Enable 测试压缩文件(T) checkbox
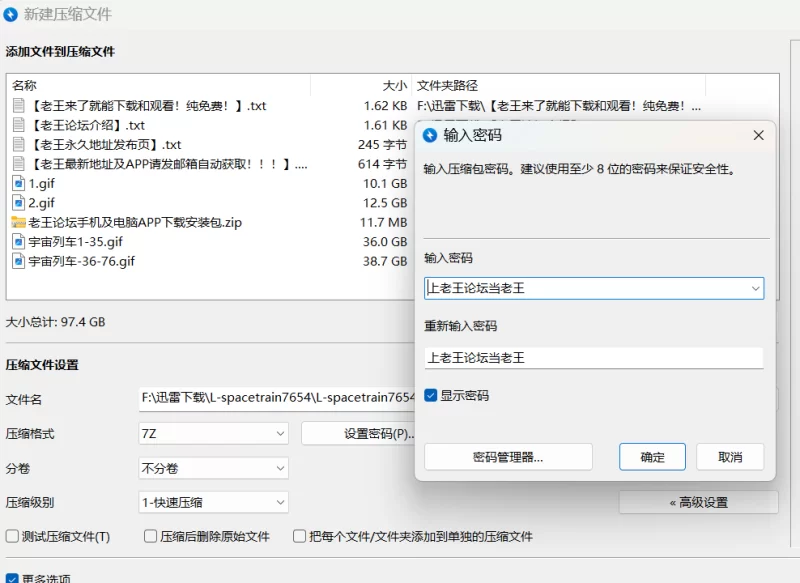Screen dimensions: 800x583 pos(13,536)
